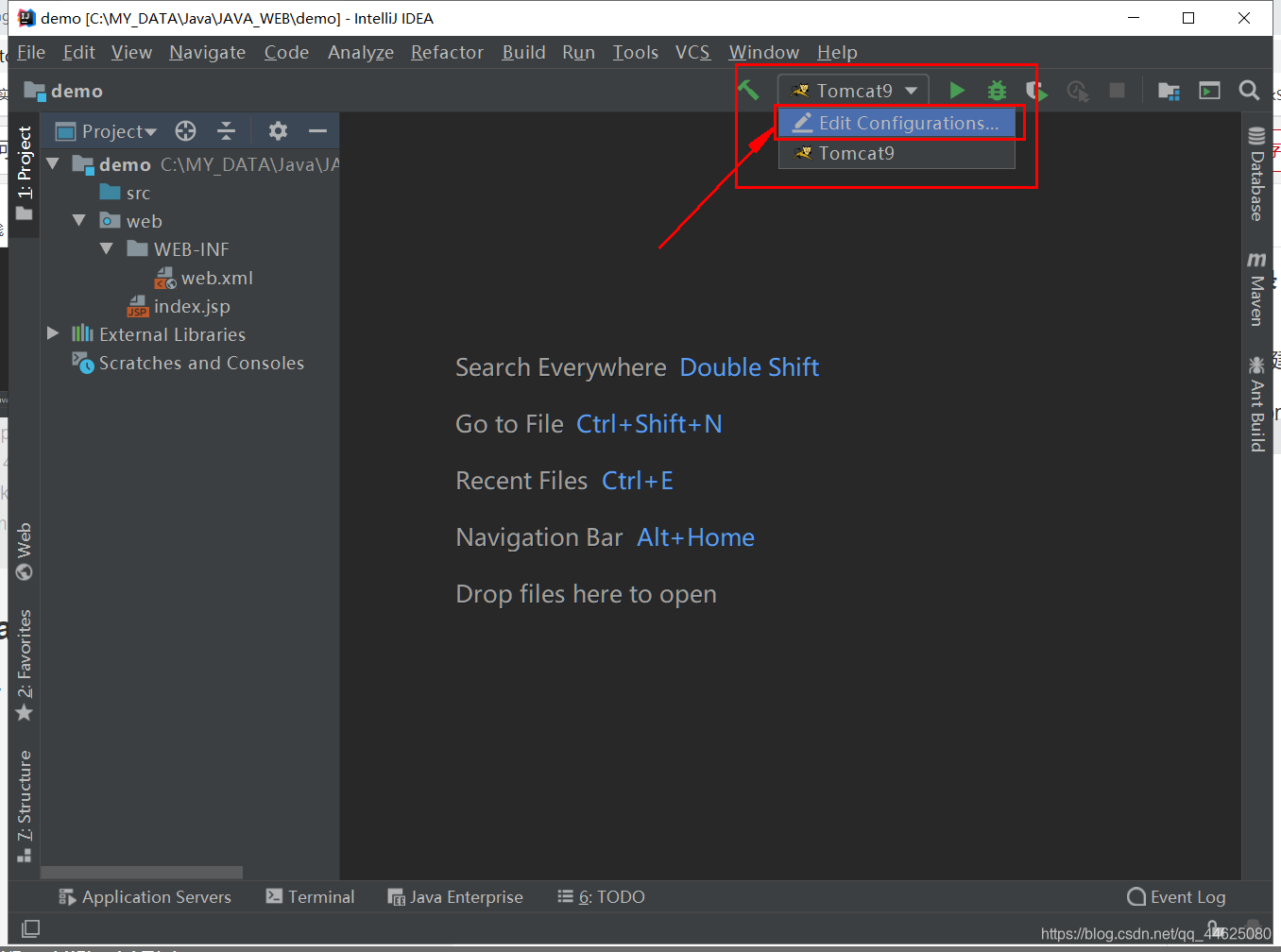
Task: Hide the Project panel with minus icon
Action: click(317, 130)
